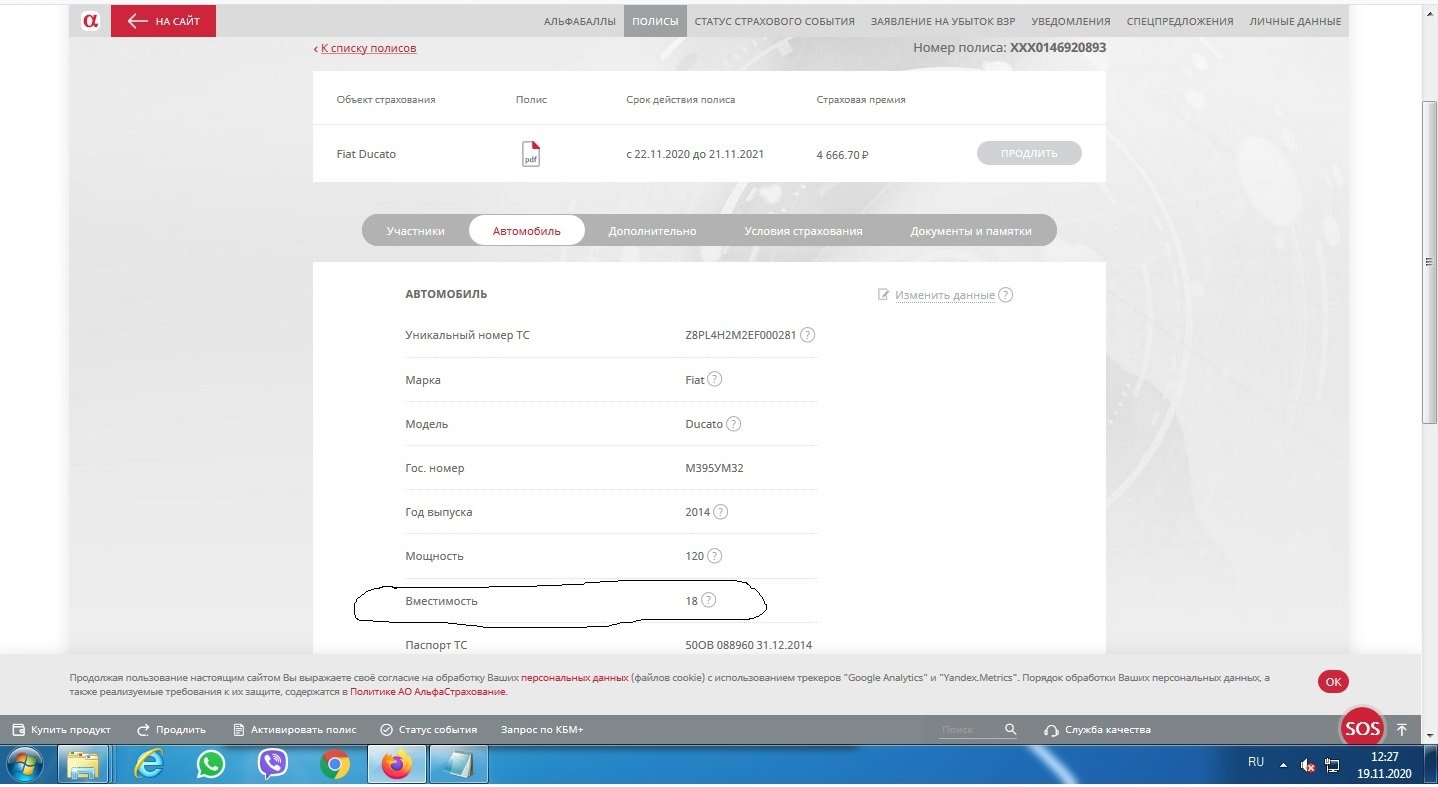Open WhatsApp from the taskbar

(211, 766)
